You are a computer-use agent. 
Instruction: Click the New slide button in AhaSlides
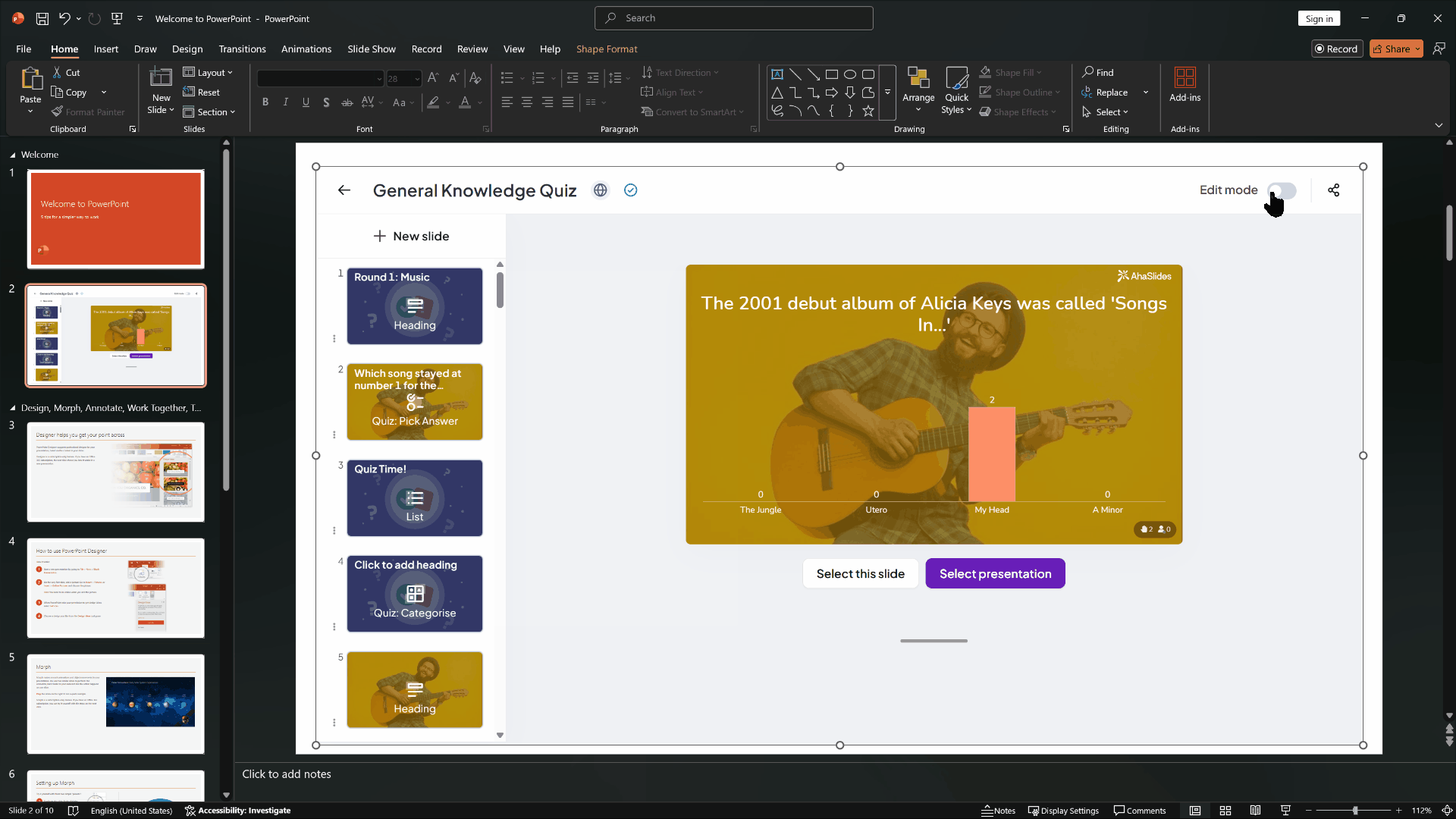[411, 237]
